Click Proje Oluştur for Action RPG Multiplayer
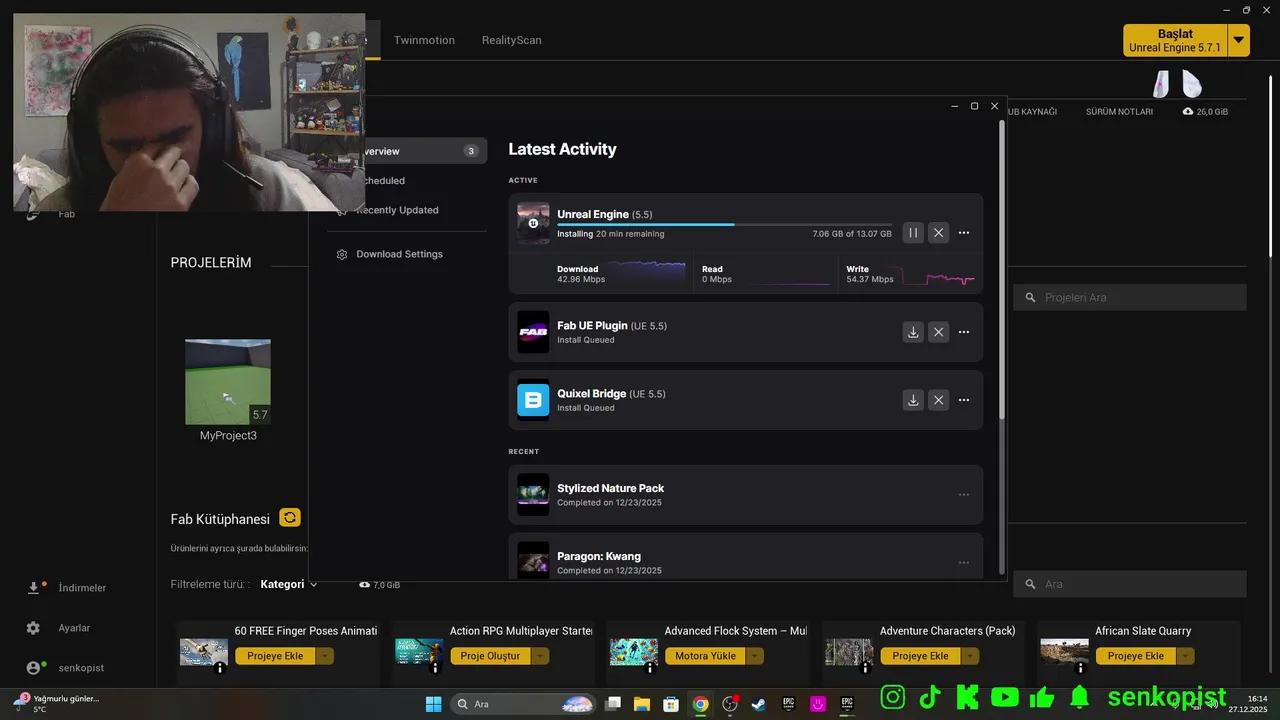This screenshot has height=720, width=1280. [490, 656]
